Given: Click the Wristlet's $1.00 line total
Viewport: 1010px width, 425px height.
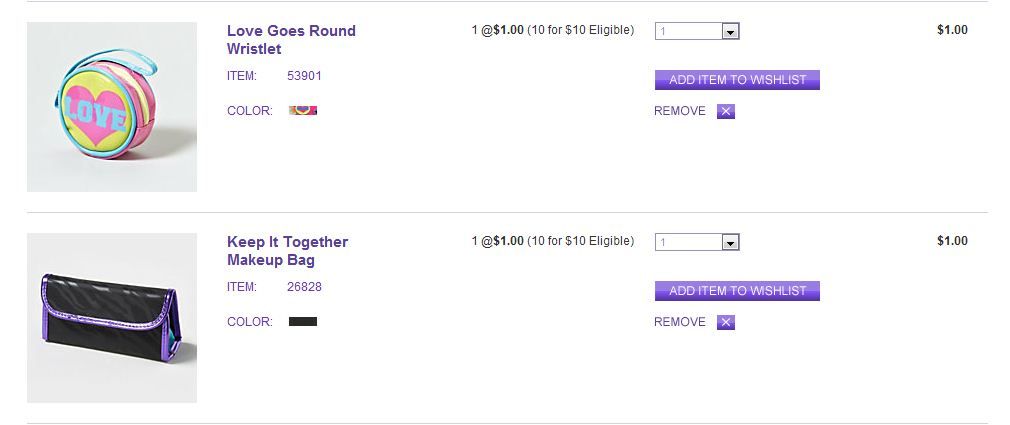Looking at the screenshot, I should tap(952, 30).
